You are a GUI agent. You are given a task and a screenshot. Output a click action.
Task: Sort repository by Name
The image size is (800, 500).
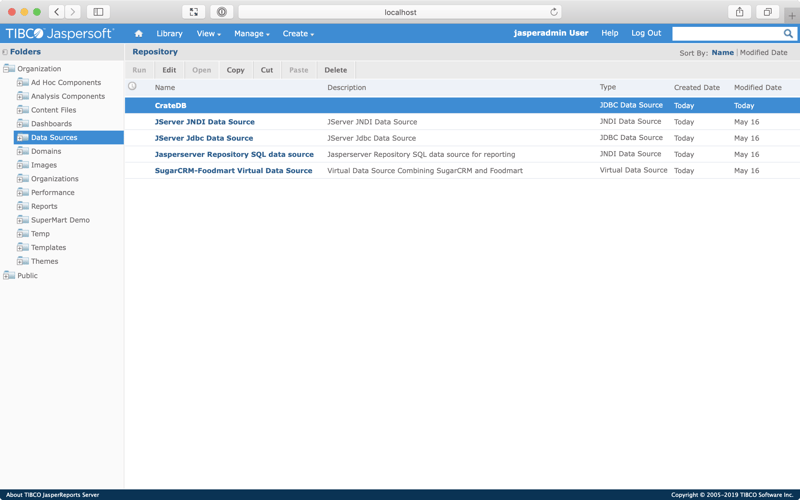(722, 53)
